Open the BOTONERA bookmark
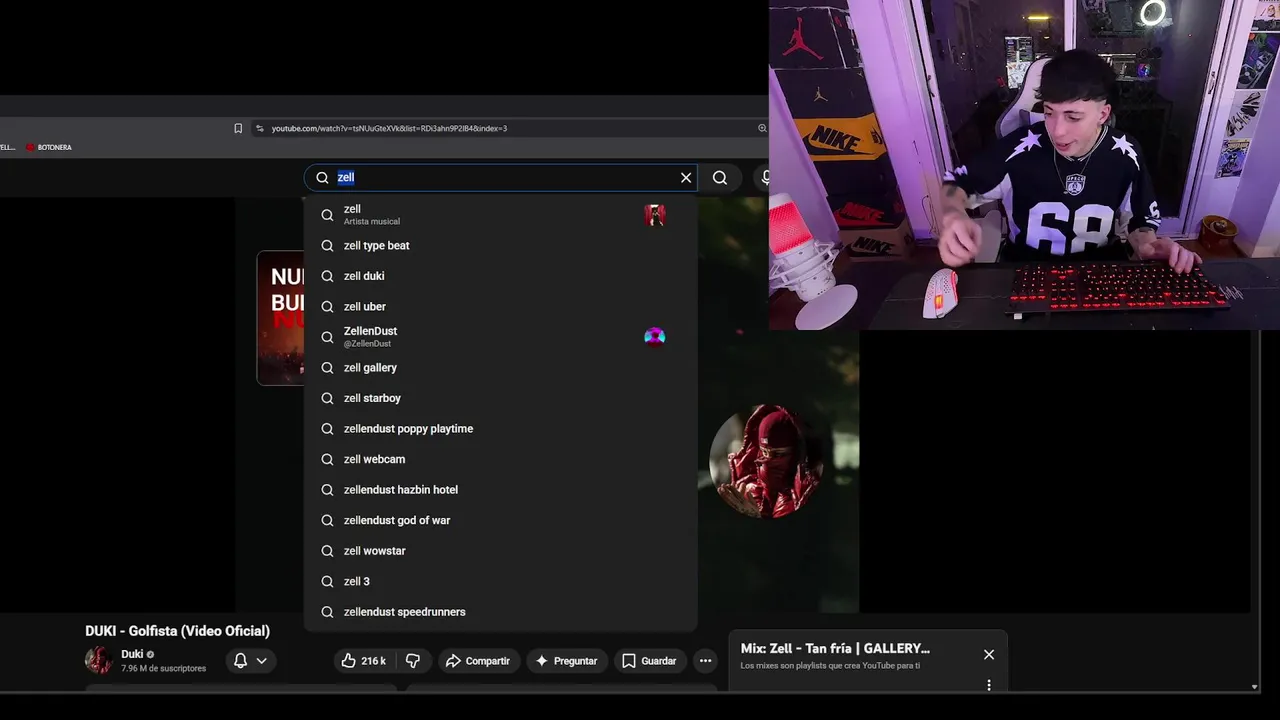The image size is (1280, 720). (x=49, y=147)
